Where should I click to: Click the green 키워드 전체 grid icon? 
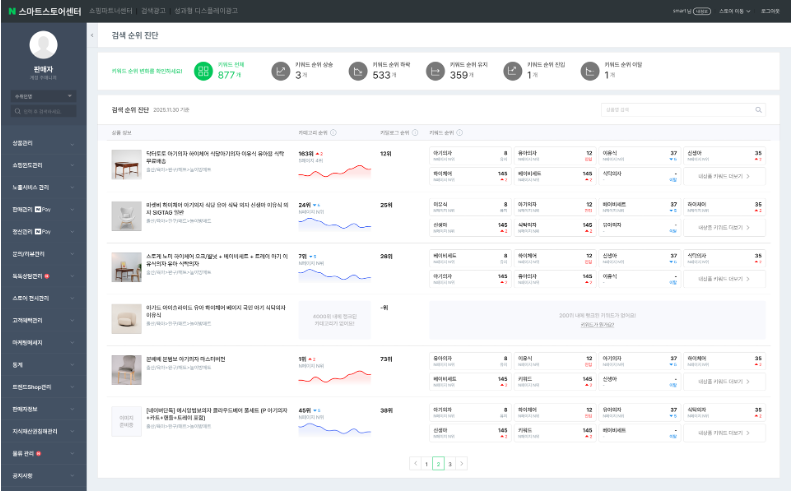(203, 71)
